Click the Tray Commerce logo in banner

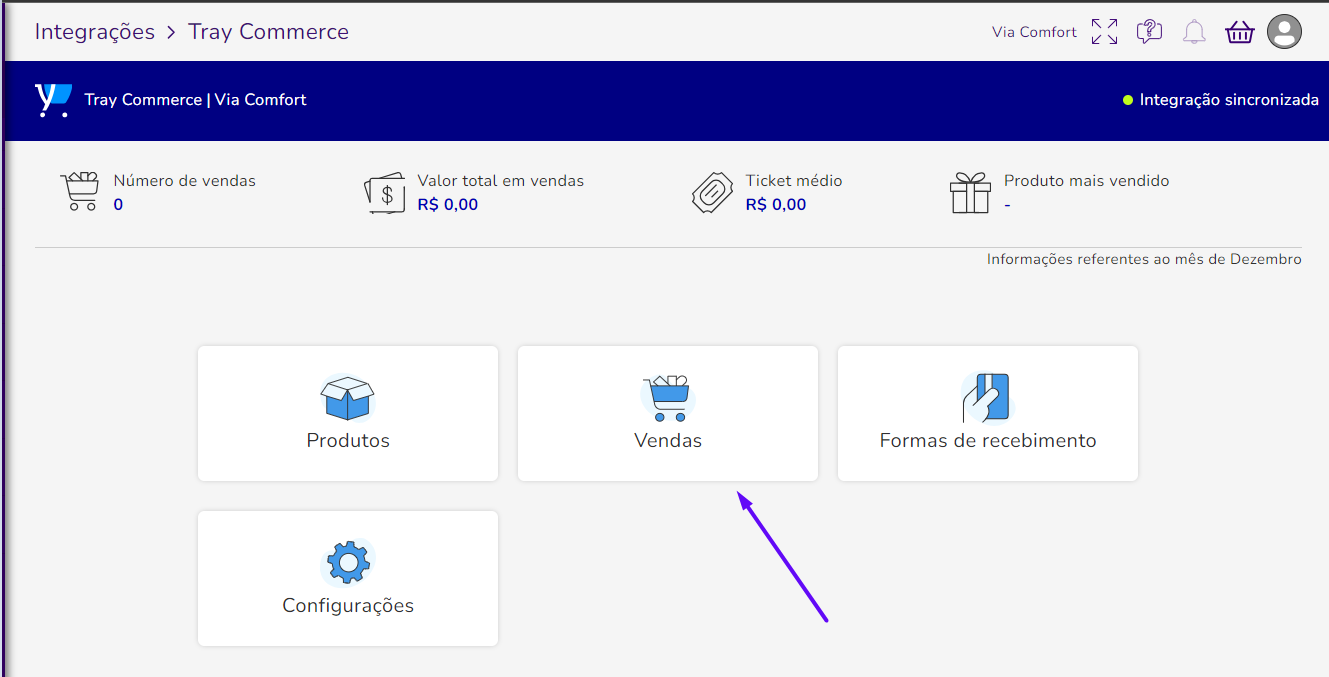pos(53,100)
